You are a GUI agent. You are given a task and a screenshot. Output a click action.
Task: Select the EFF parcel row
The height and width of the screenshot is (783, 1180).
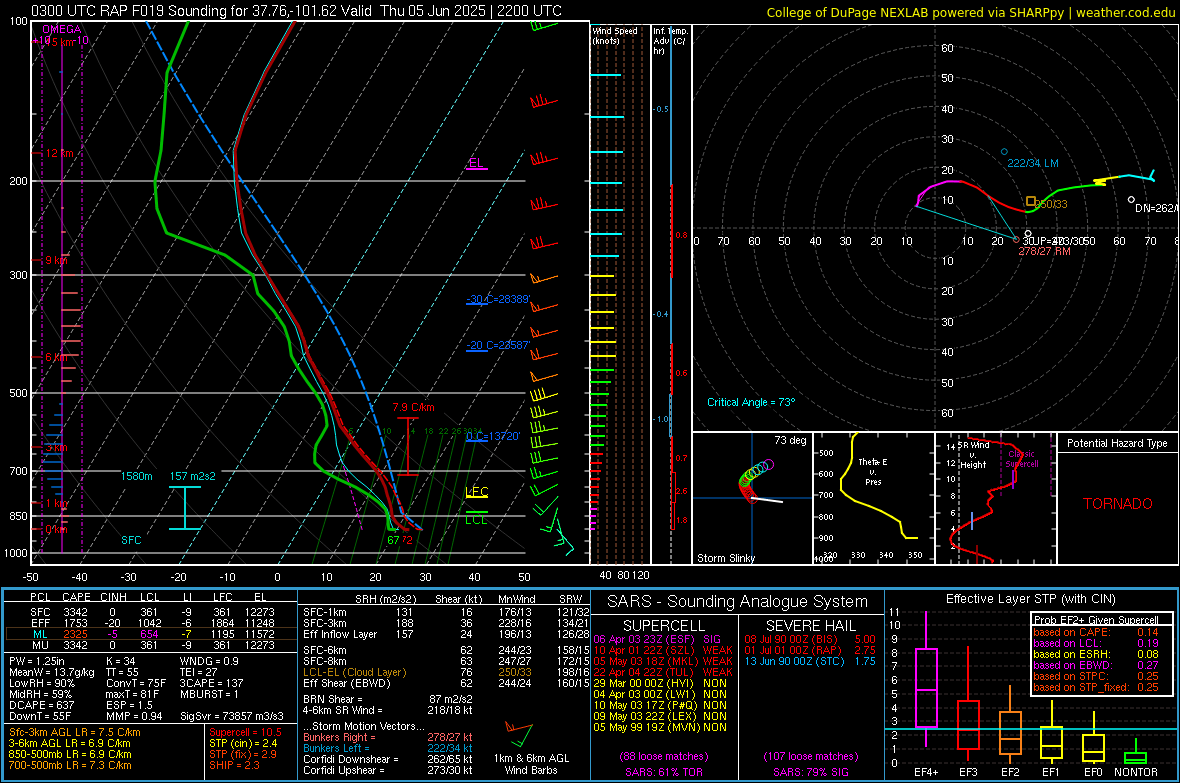point(150,623)
